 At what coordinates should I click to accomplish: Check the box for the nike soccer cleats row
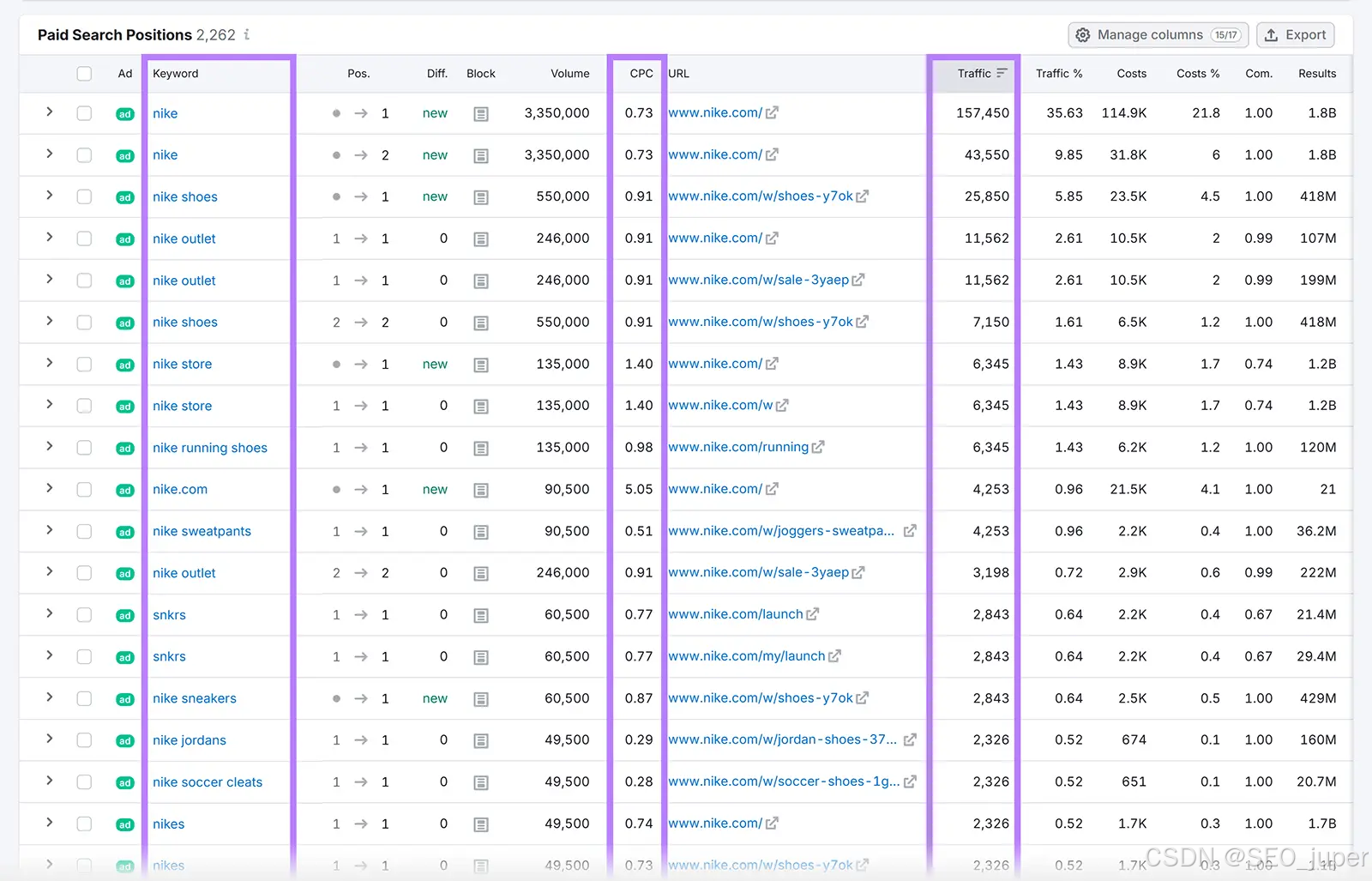pyautogui.click(x=84, y=782)
